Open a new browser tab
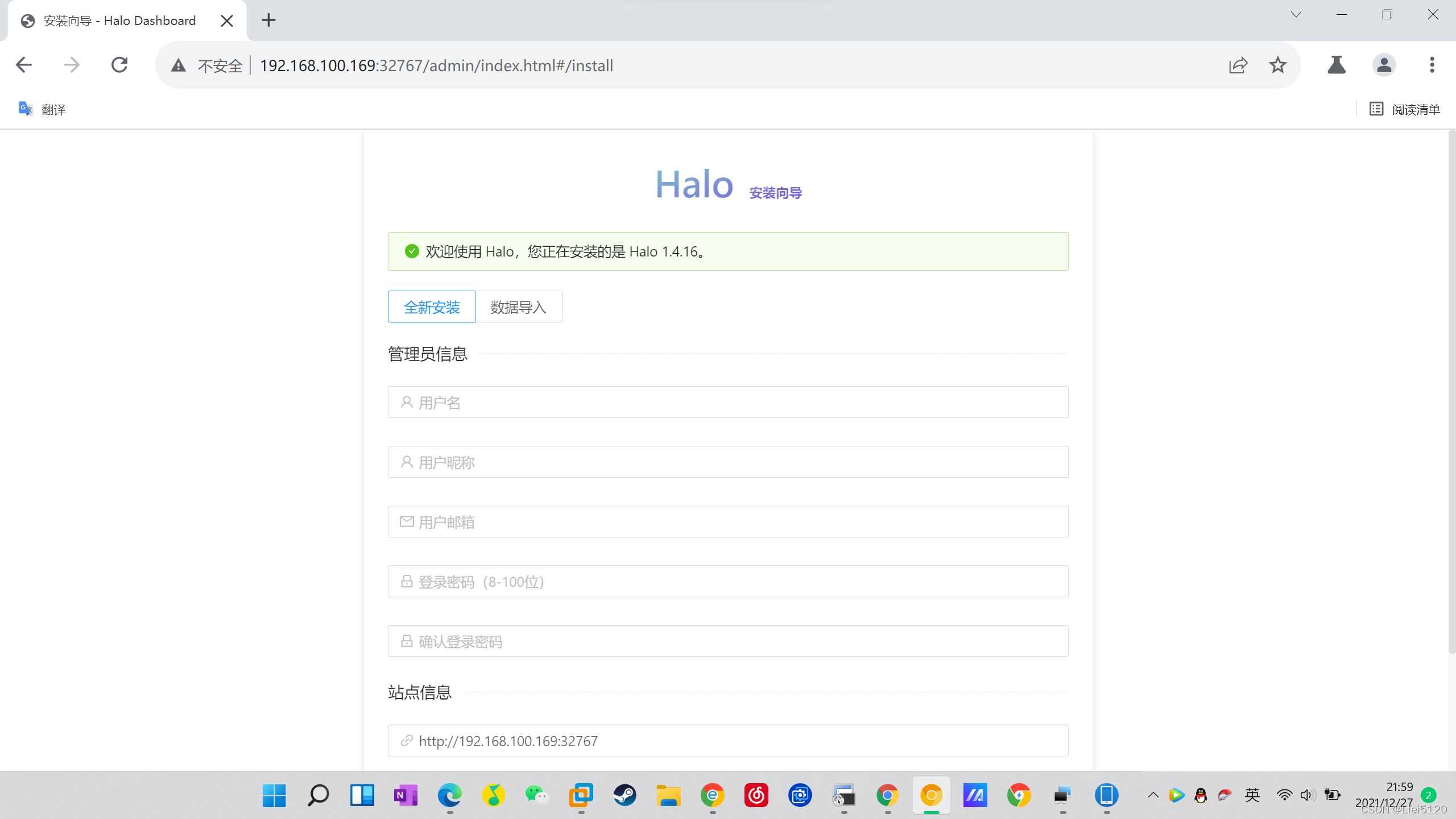1456x819 pixels. coord(268,20)
